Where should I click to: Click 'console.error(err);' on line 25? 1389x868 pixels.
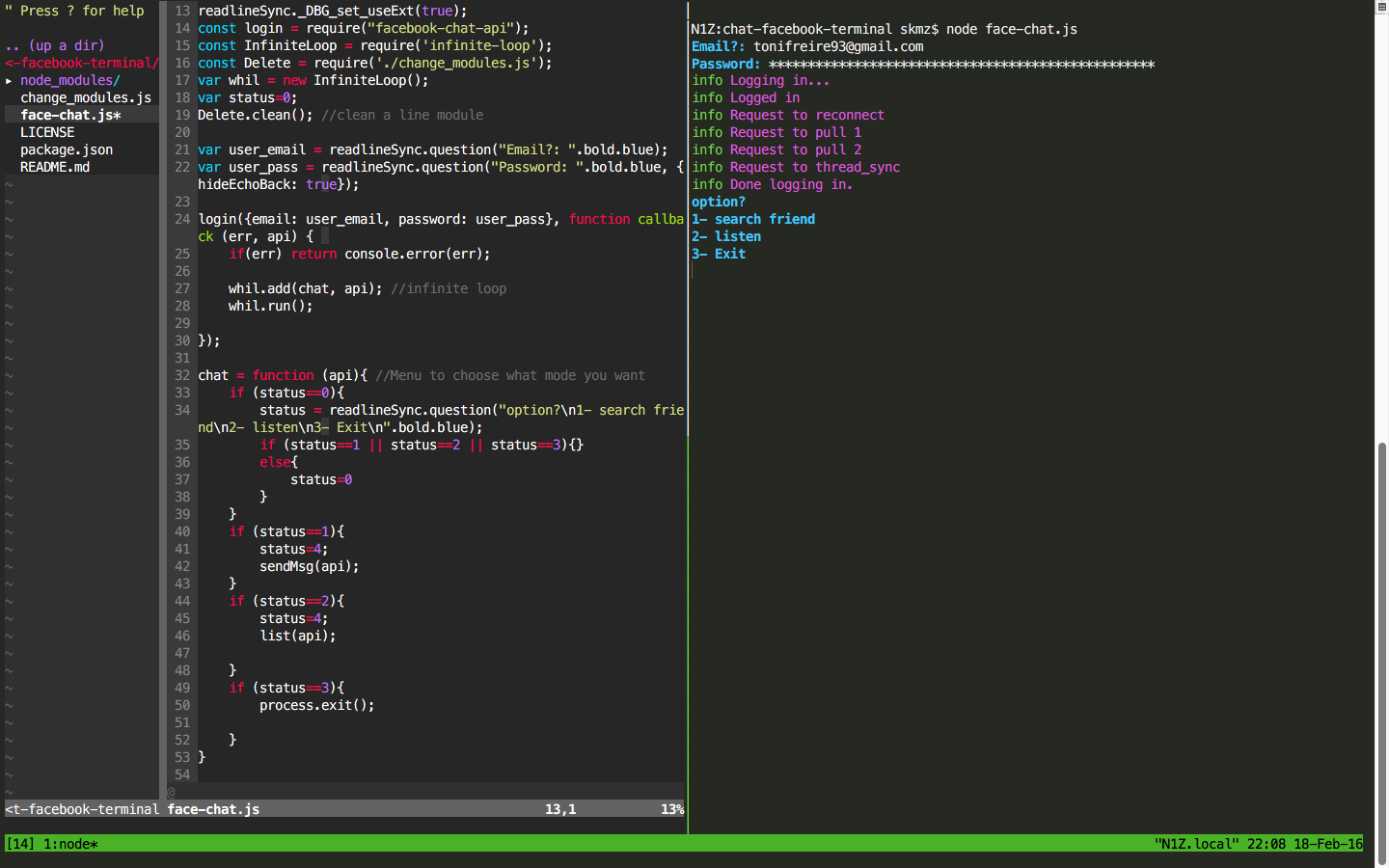(x=418, y=254)
